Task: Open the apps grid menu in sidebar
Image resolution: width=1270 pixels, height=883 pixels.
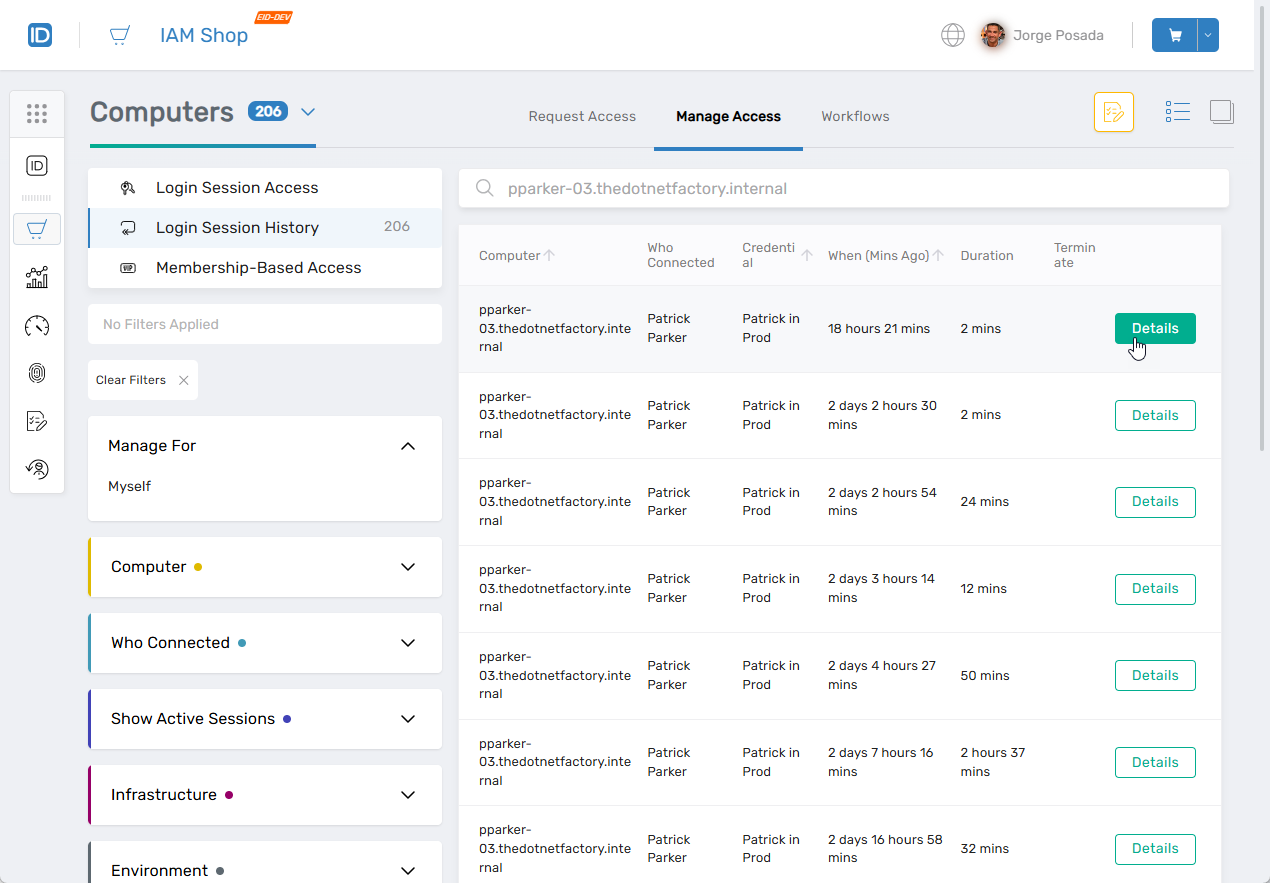Action: pos(37,114)
